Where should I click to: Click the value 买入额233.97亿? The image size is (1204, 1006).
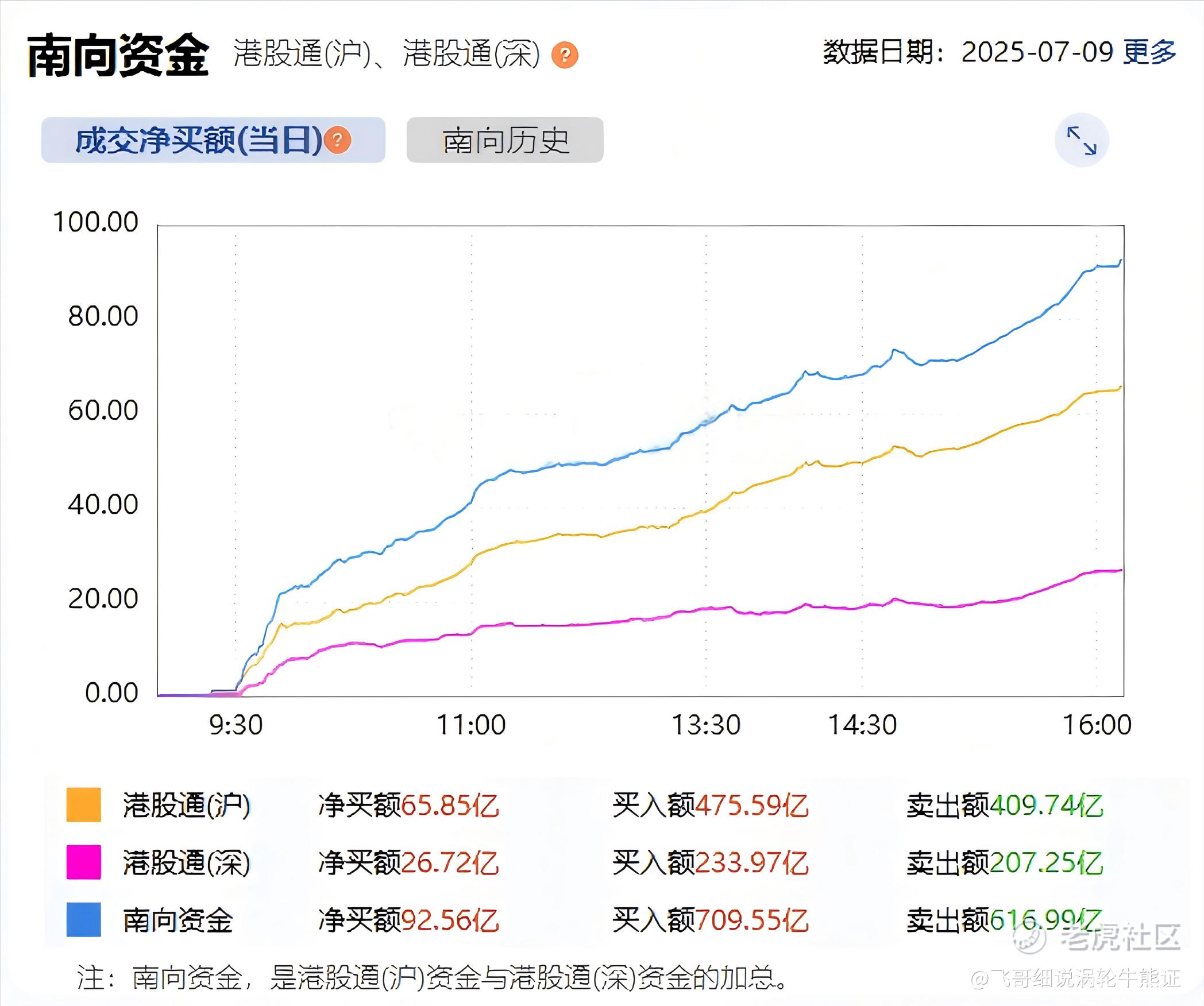(x=711, y=862)
